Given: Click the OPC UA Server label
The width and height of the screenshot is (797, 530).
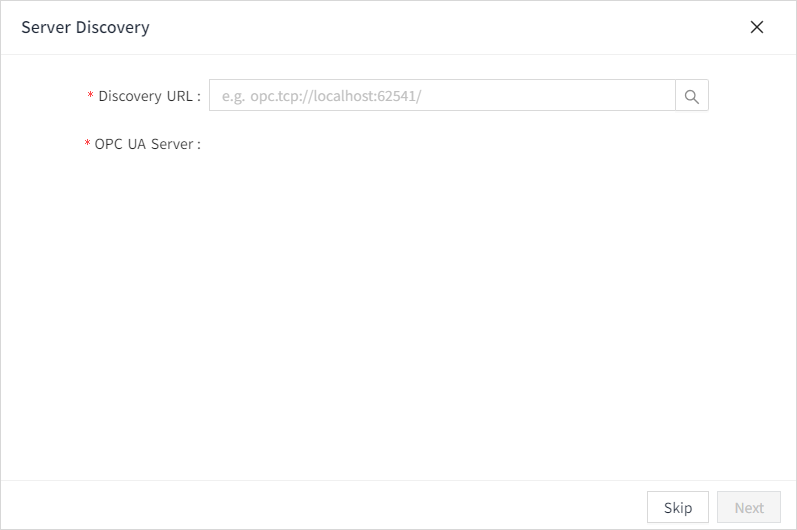Looking at the screenshot, I should click(x=147, y=144).
